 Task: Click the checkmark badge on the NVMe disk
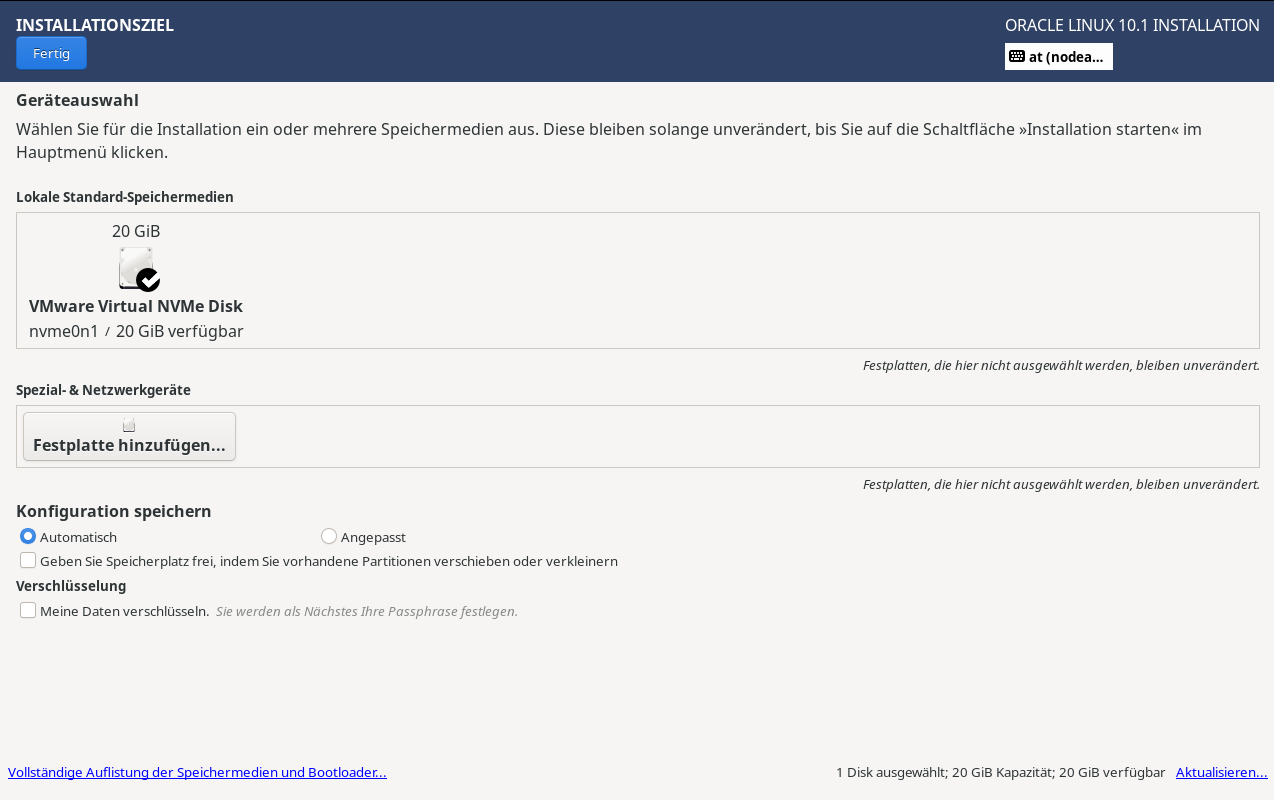click(148, 281)
